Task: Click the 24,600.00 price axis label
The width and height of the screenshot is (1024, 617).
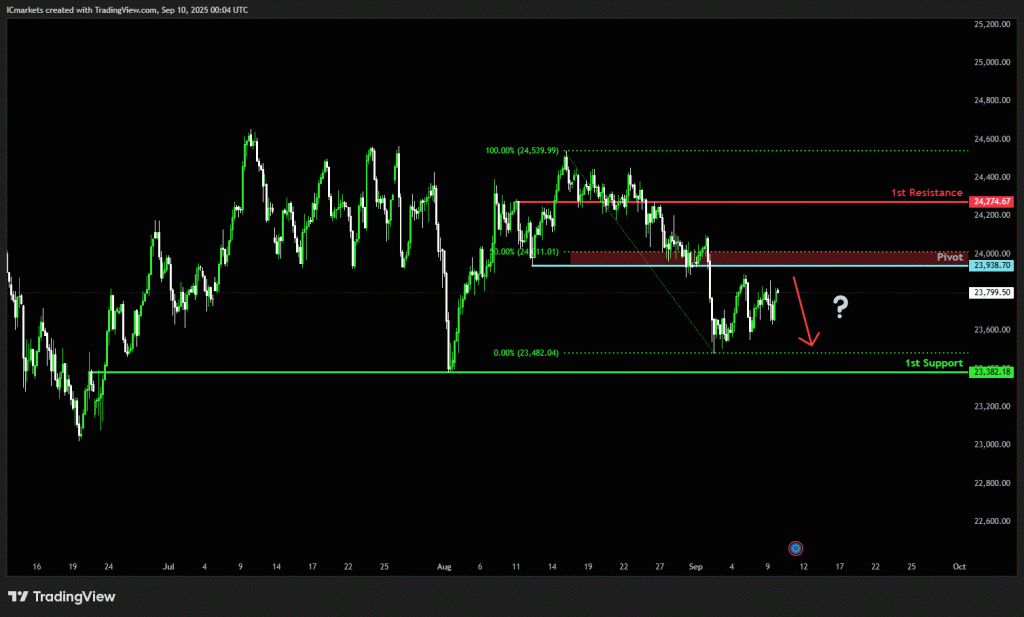Action: (x=992, y=139)
